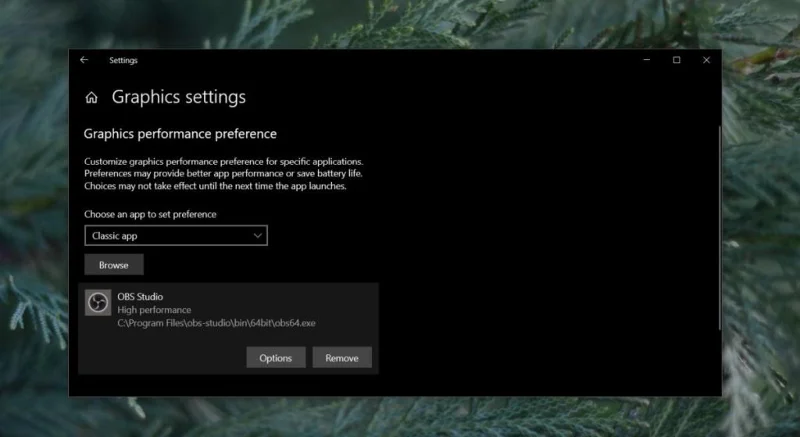Image resolution: width=800 pixels, height=437 pixels.
Task: Click the Choose an app to set preference label
Action: (150, 214)
